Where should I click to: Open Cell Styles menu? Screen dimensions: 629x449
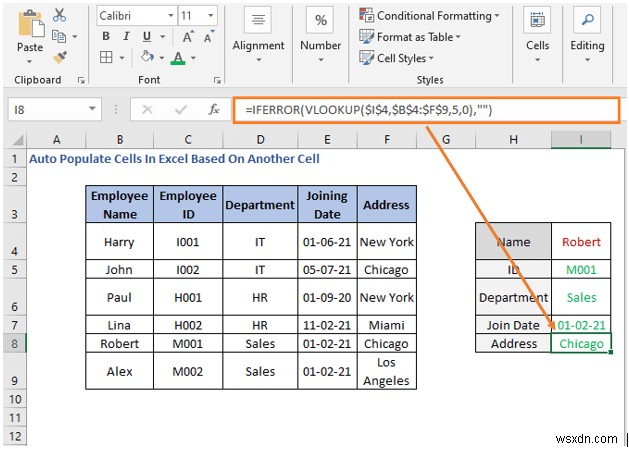[396, 58]
